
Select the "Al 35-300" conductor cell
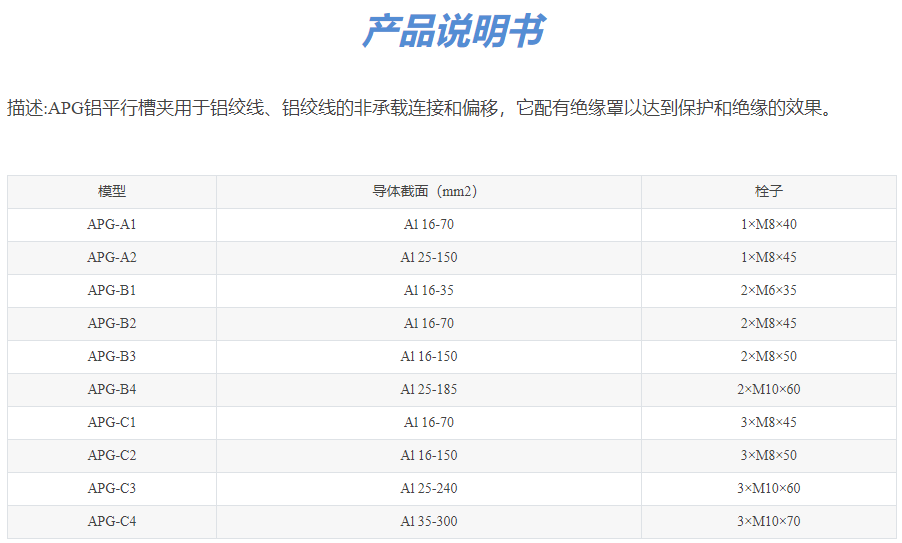pyautogui.click(x=428, y=521)
